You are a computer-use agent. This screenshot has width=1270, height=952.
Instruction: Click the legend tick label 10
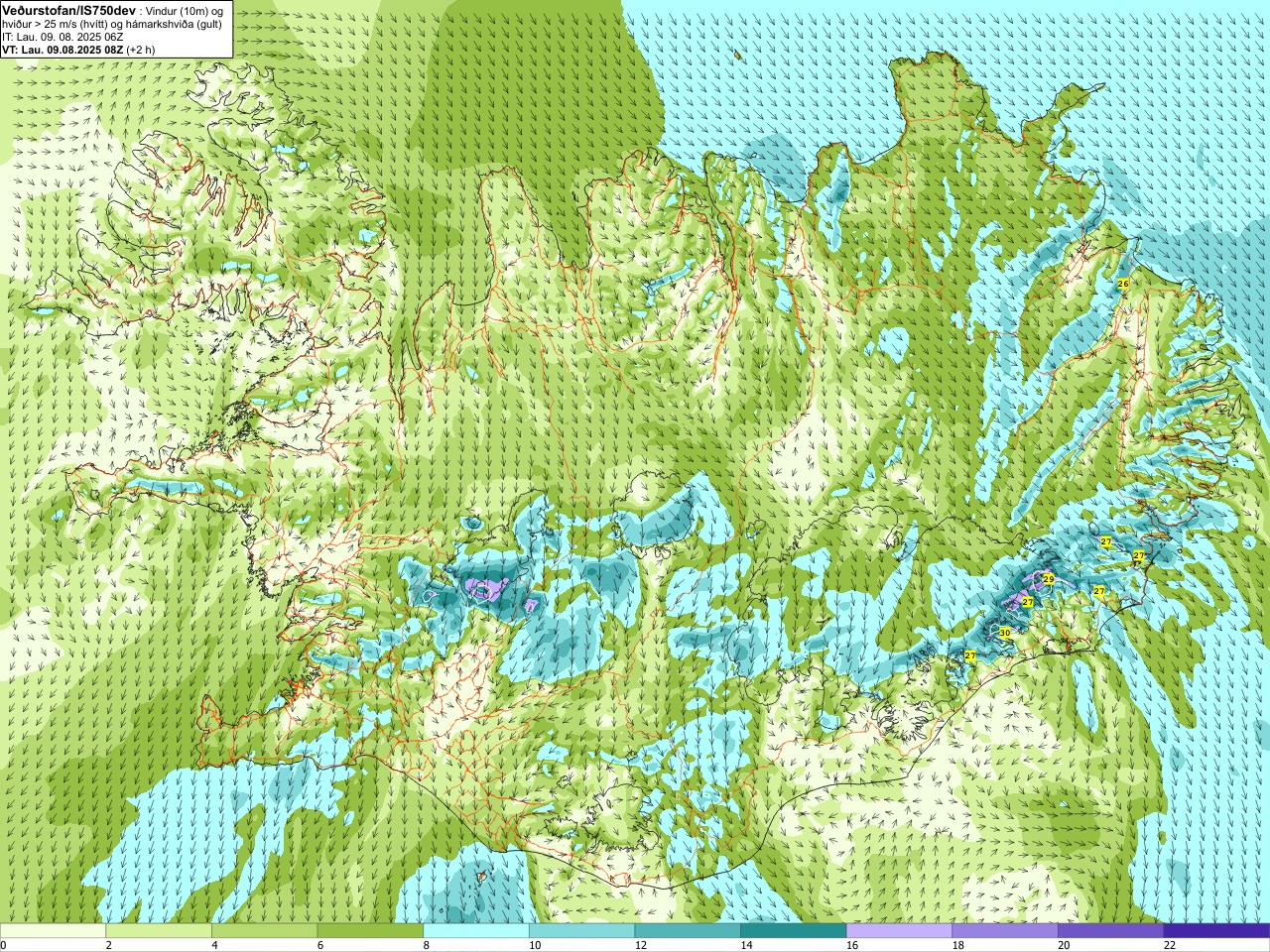(535, 945)
